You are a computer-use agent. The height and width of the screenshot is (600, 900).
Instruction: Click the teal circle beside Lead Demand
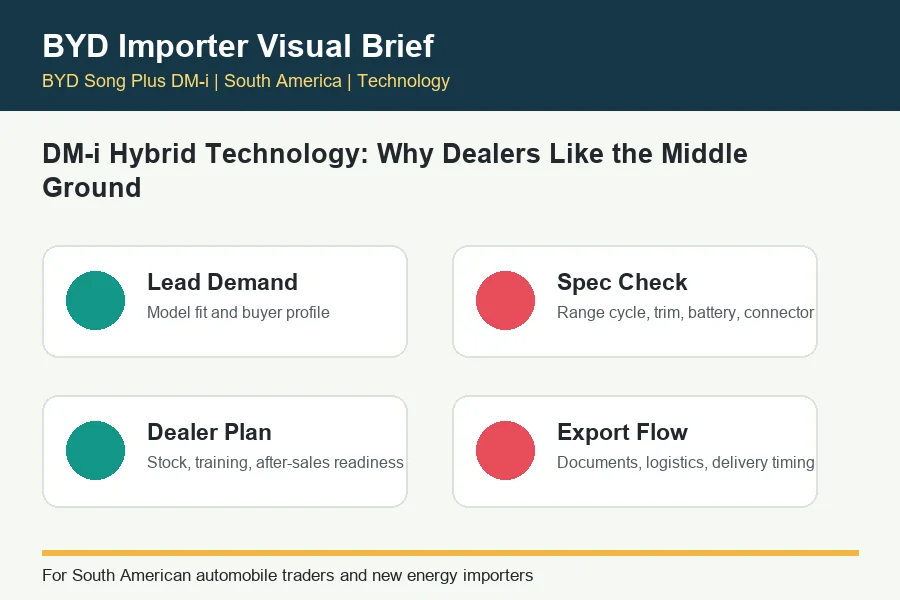click(95, 300)
